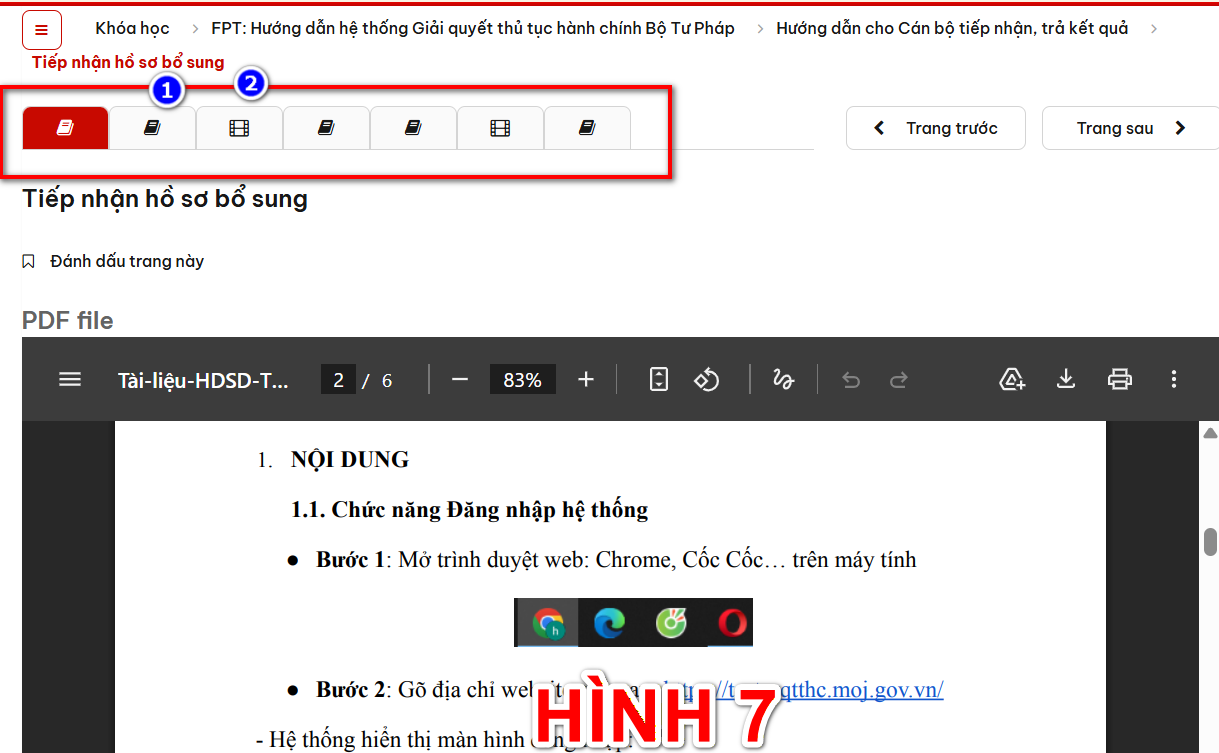1219x753 pixels.
Task: Open 'Khóa học' breadcrumb link
Action: click(x=132, y=28)
